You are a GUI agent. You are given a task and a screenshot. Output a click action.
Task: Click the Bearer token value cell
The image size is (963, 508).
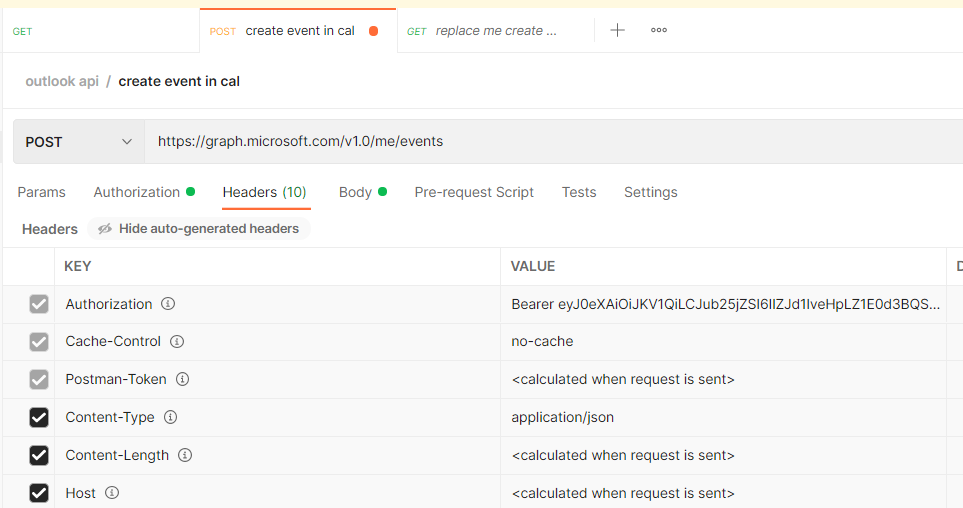723,304
